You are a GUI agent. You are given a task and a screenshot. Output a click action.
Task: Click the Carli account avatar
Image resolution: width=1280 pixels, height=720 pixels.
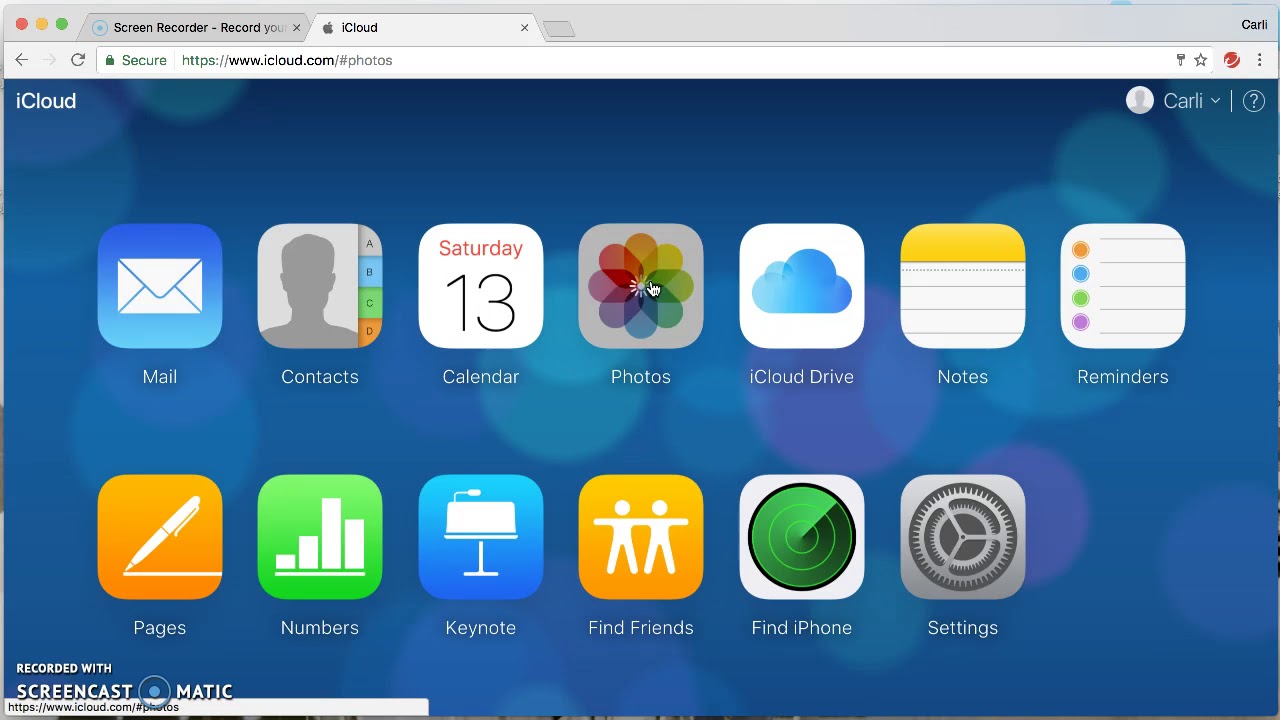pyautogui.click(x=1140, y=100)
